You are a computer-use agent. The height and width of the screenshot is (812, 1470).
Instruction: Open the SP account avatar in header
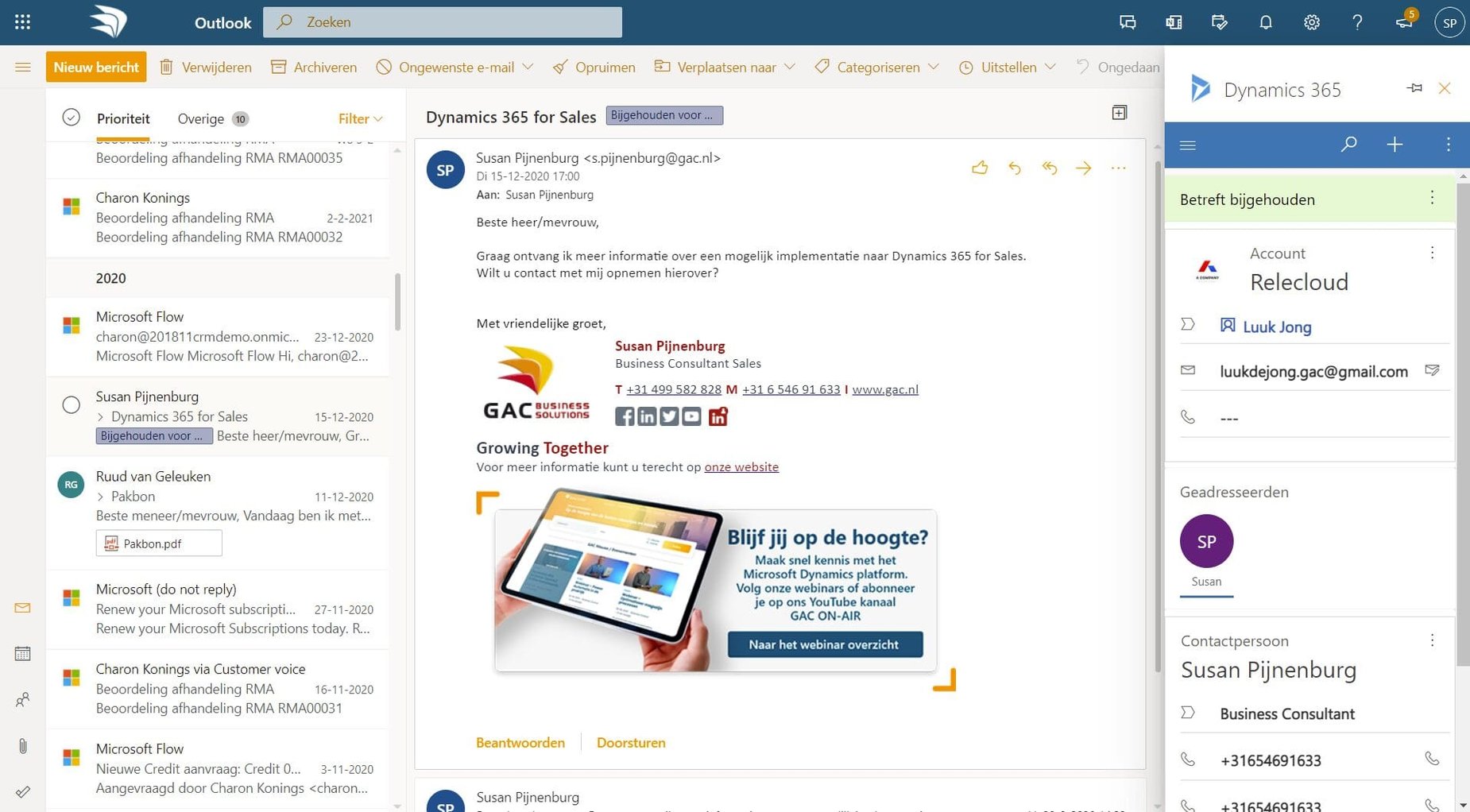point(1449,22)
